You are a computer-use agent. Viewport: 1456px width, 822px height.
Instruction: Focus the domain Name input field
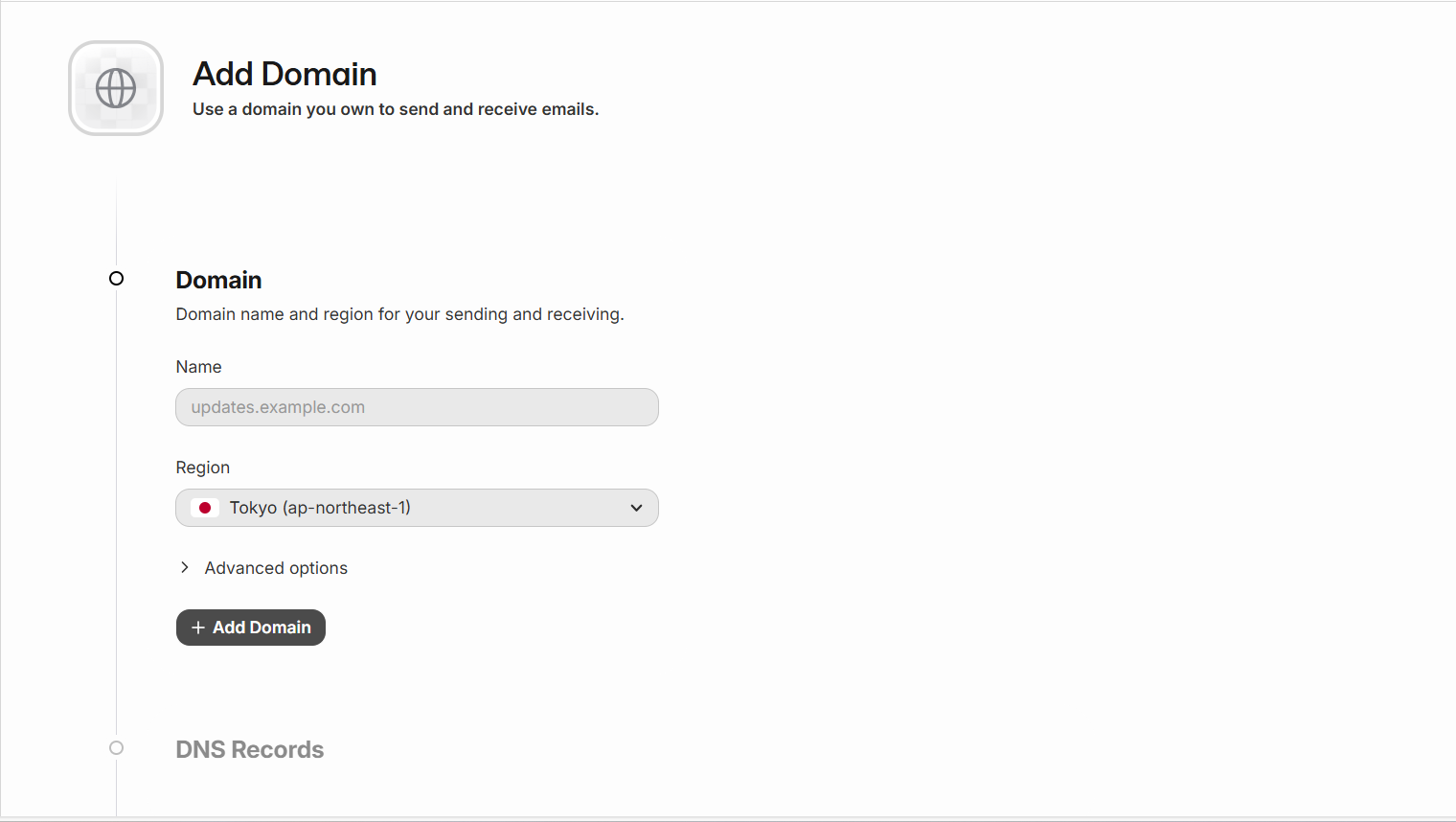(417, 407)
